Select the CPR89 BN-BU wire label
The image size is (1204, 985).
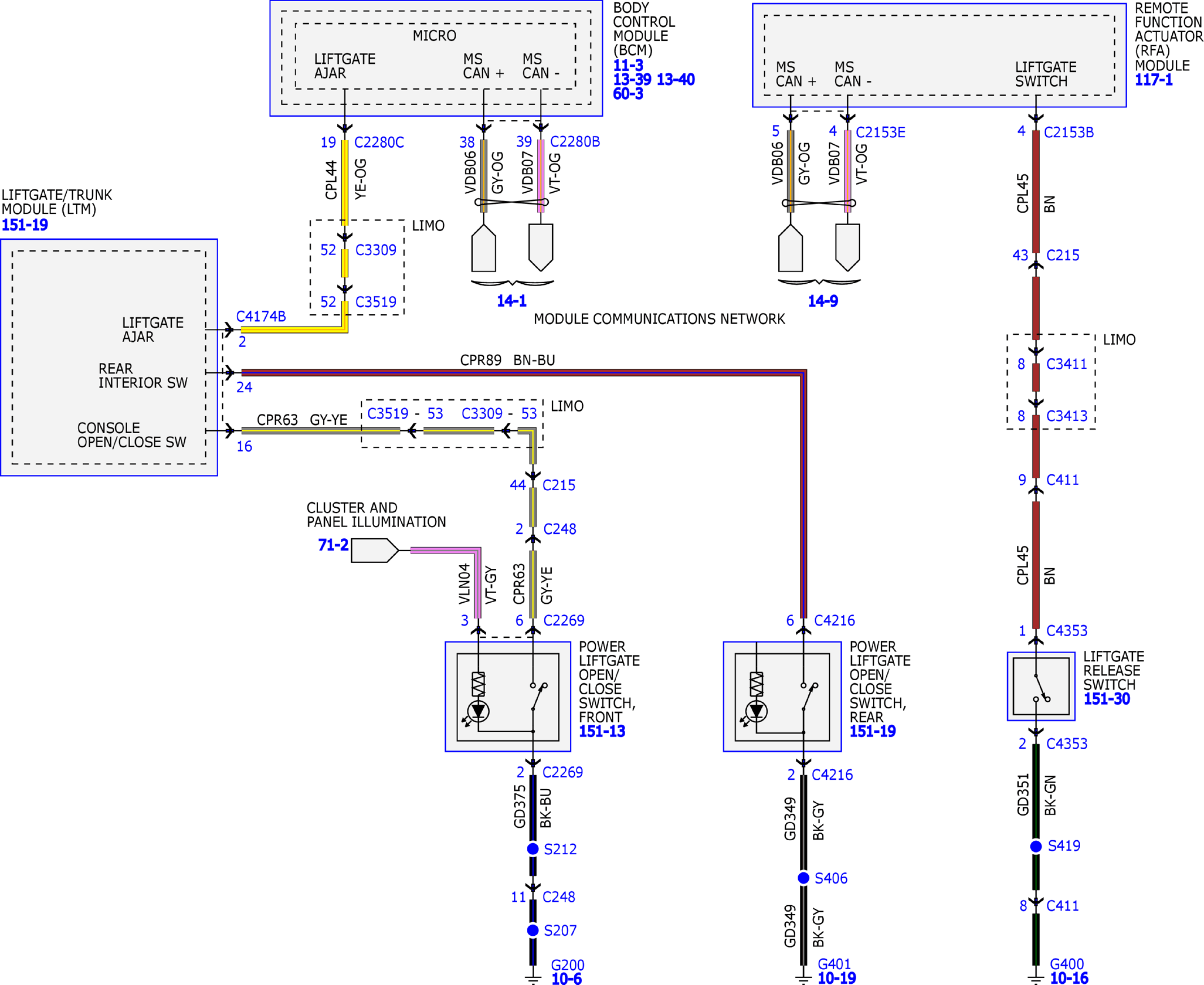pos(508,360)
